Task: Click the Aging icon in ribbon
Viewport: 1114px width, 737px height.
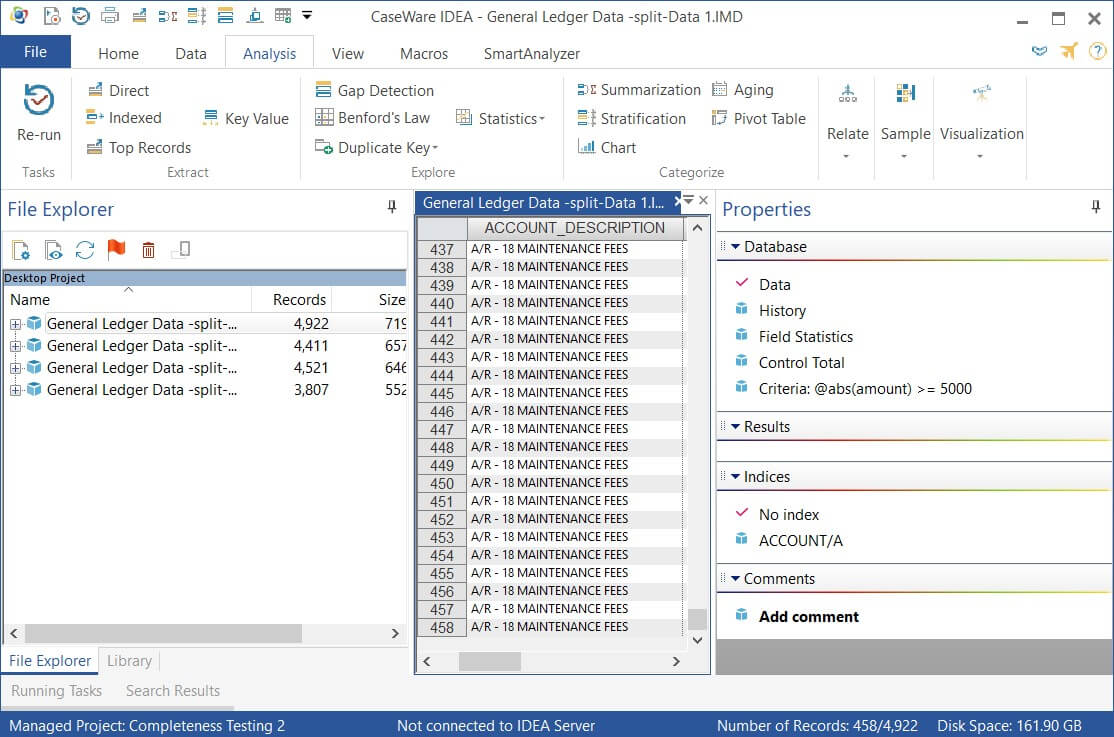Action: point(720,90)
